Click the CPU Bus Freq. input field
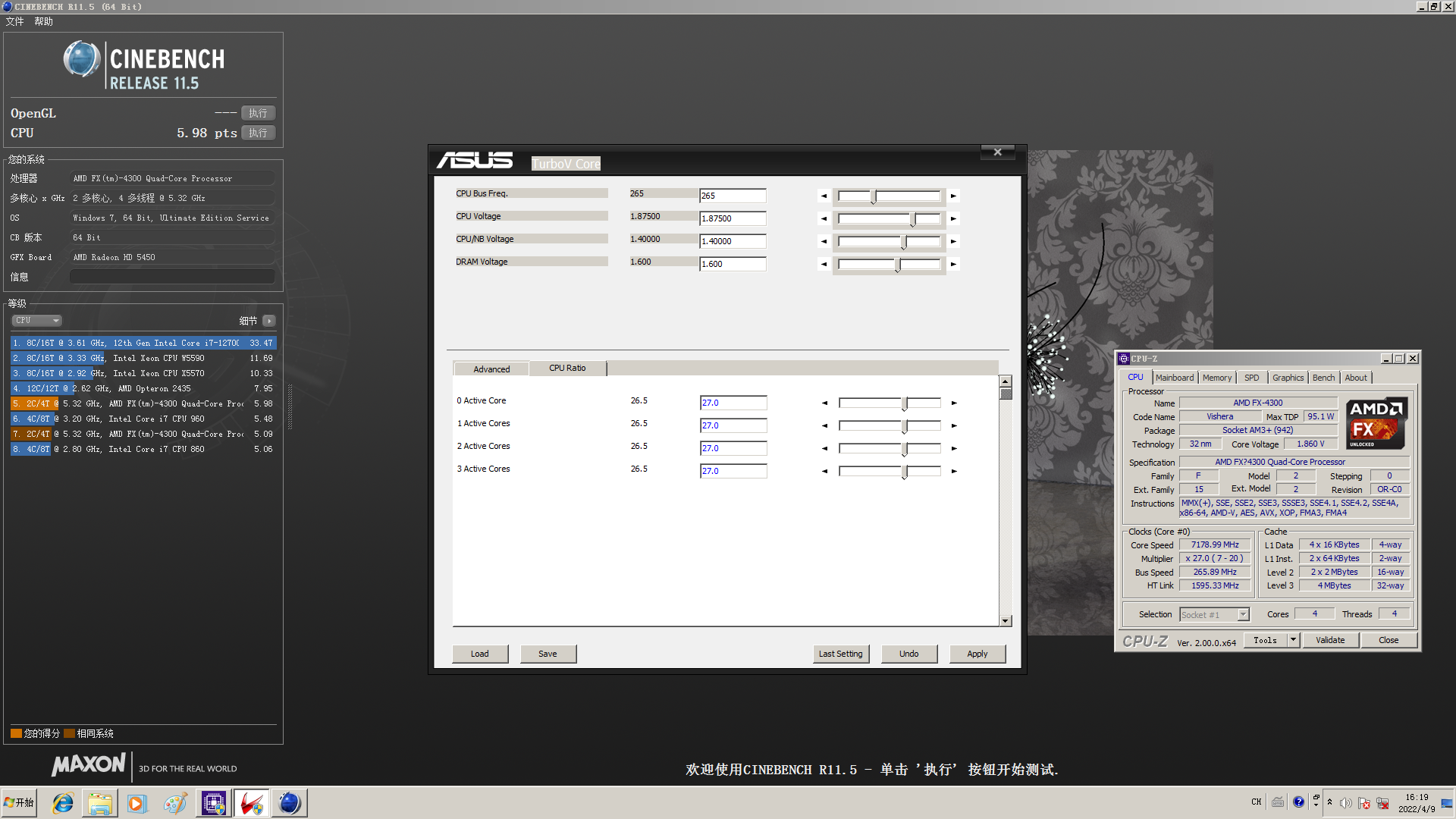1456x819 pixels. click(x=733, y=196)
